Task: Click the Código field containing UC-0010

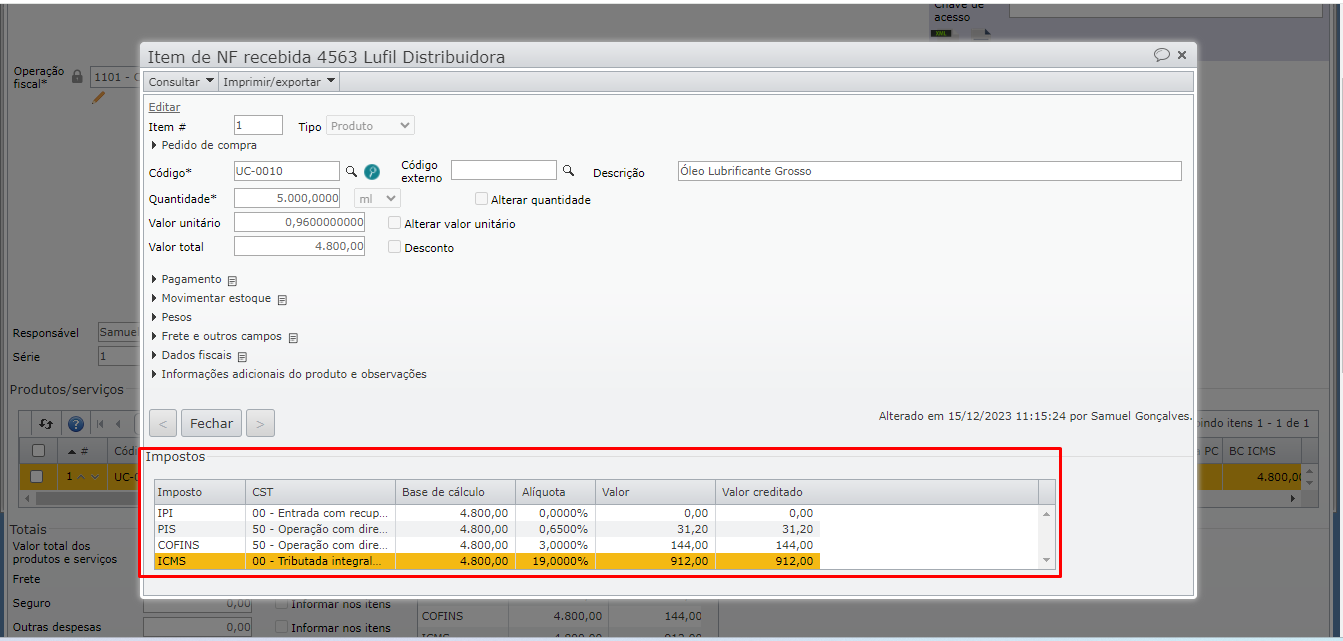Action: pyautogui.click(x=286, y=171)
